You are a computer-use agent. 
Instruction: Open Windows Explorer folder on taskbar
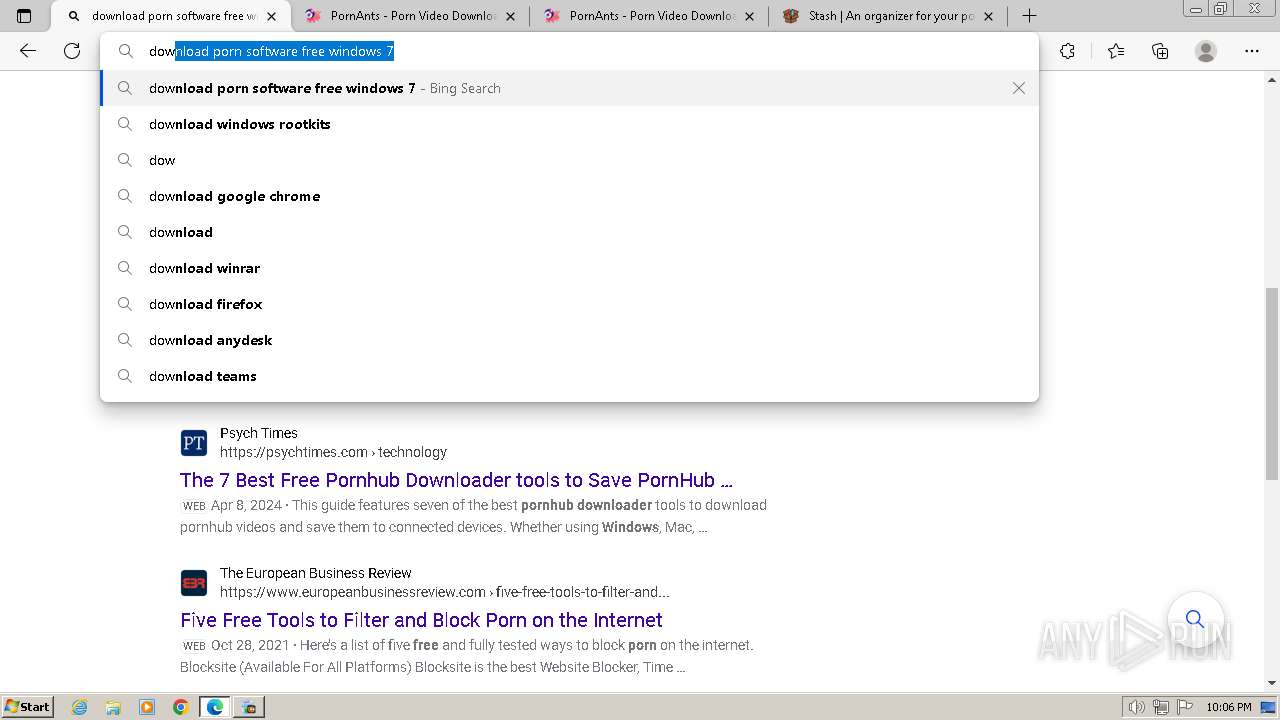[113, 707]
